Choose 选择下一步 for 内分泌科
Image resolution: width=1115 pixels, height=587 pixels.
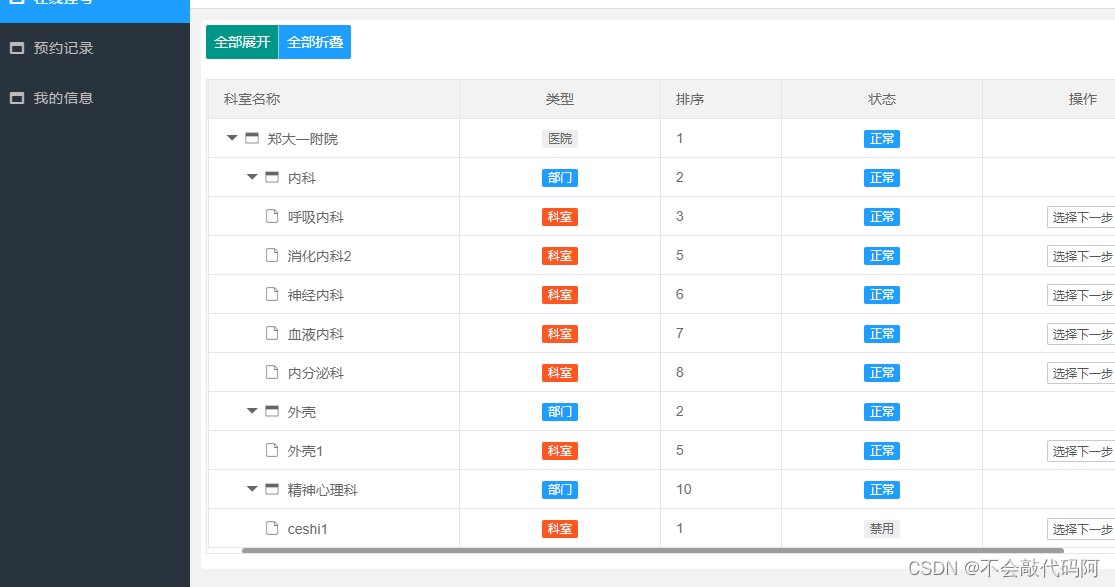[x=1081, y=373]
